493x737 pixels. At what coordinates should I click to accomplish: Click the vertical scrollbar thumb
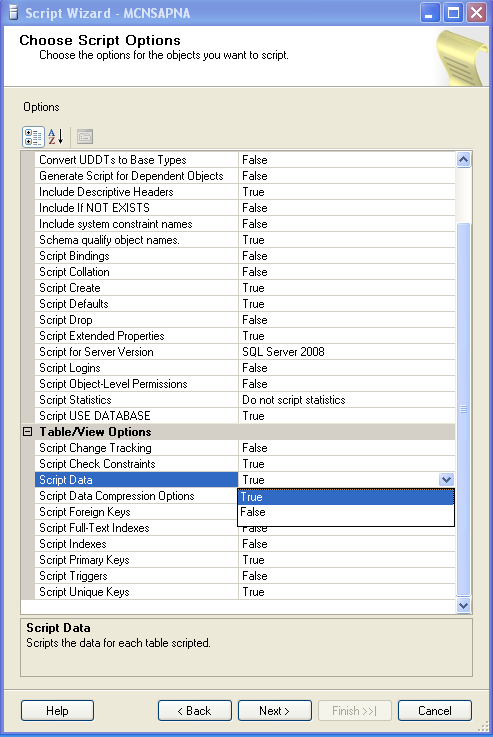click(x=463, y=409)
